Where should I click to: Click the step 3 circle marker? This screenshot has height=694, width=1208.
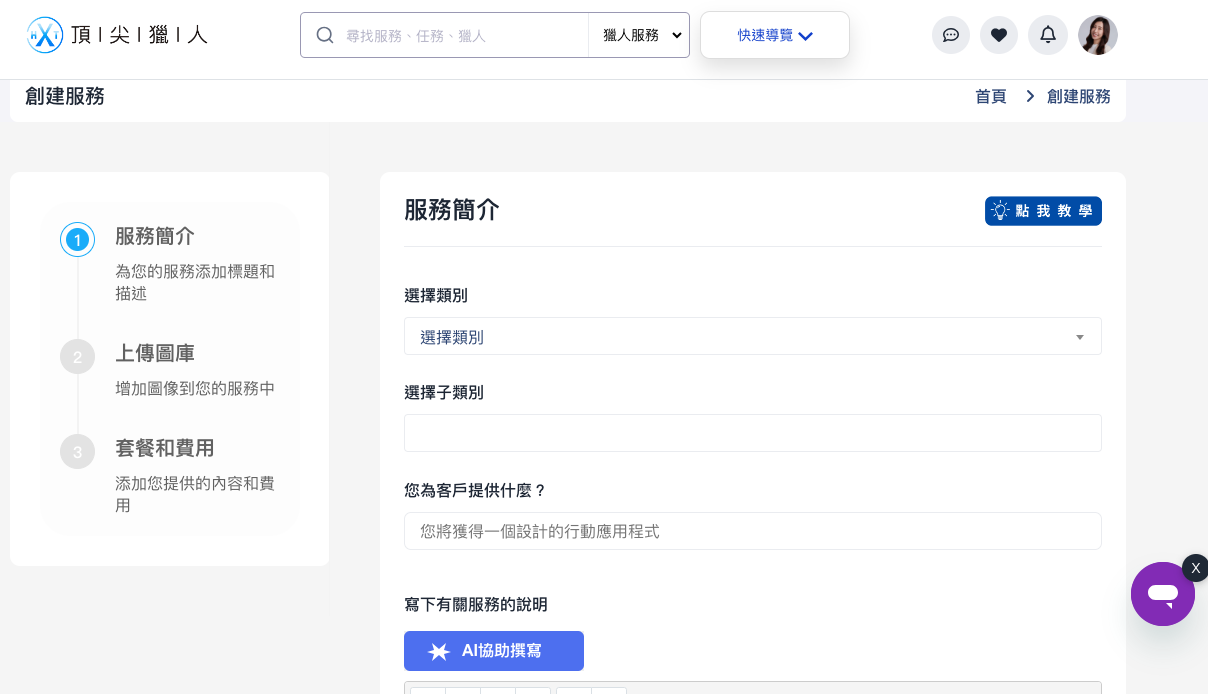click(x=77, y=452)
